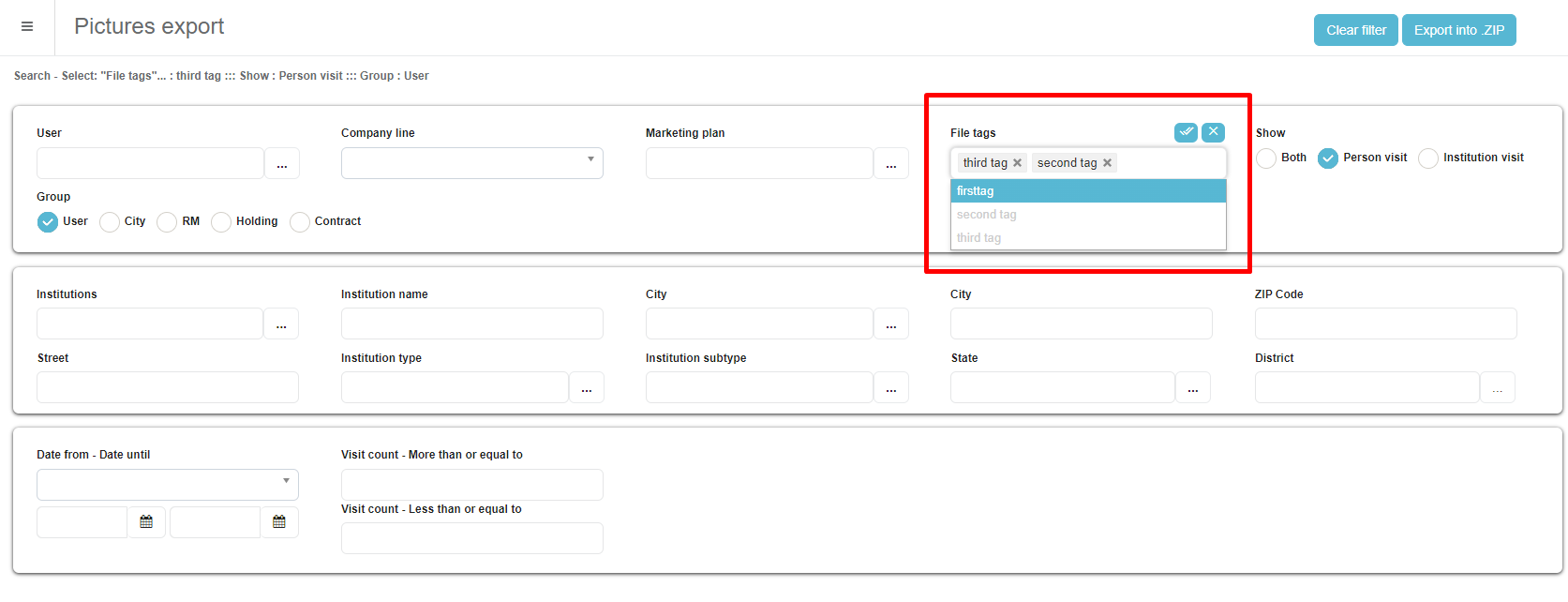Select the City group radio button
The image size is (1568, 602).
pos(110,222)
